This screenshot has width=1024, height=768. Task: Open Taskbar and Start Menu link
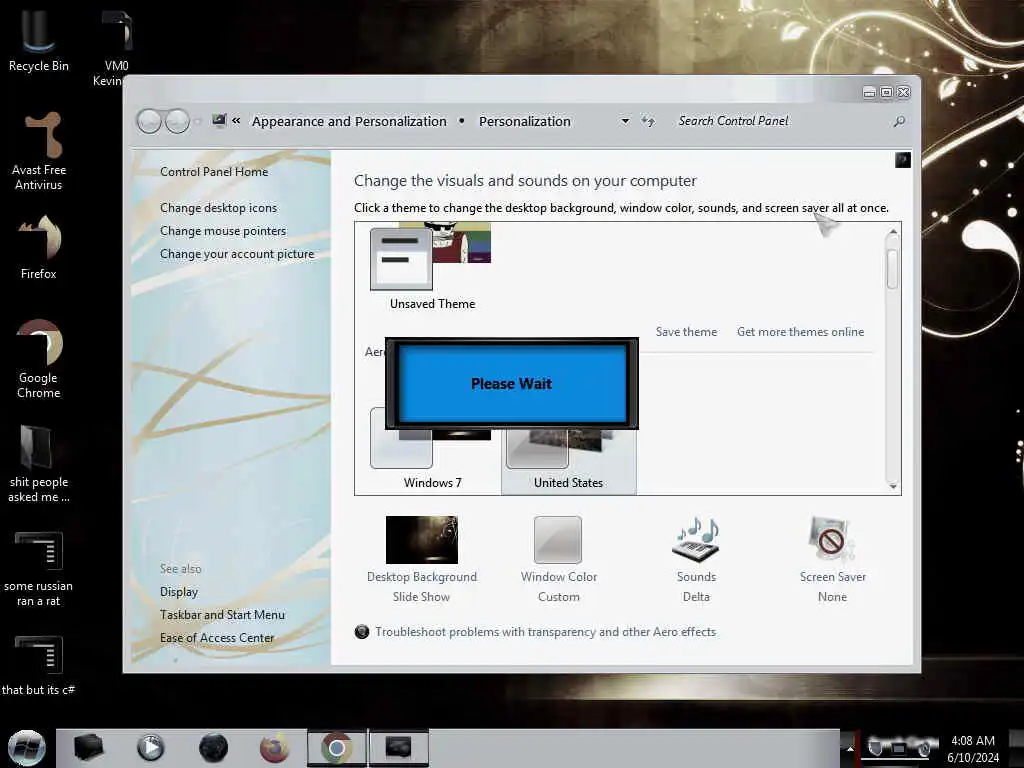point(222,615)
